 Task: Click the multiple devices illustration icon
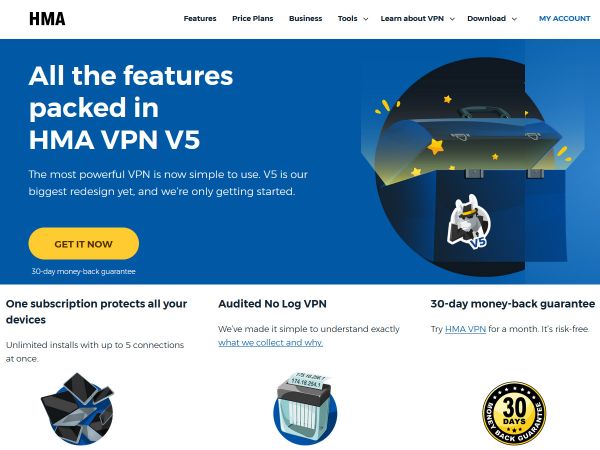78,409
